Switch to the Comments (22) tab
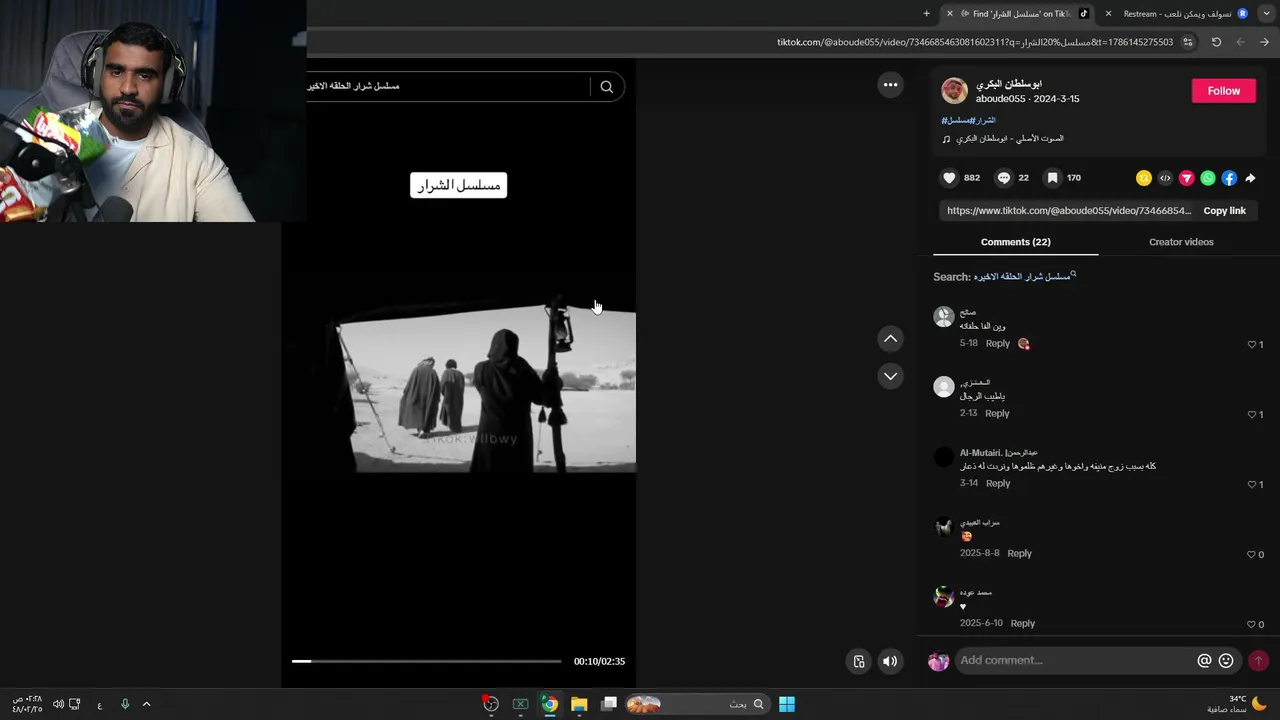 [1015, 242]
